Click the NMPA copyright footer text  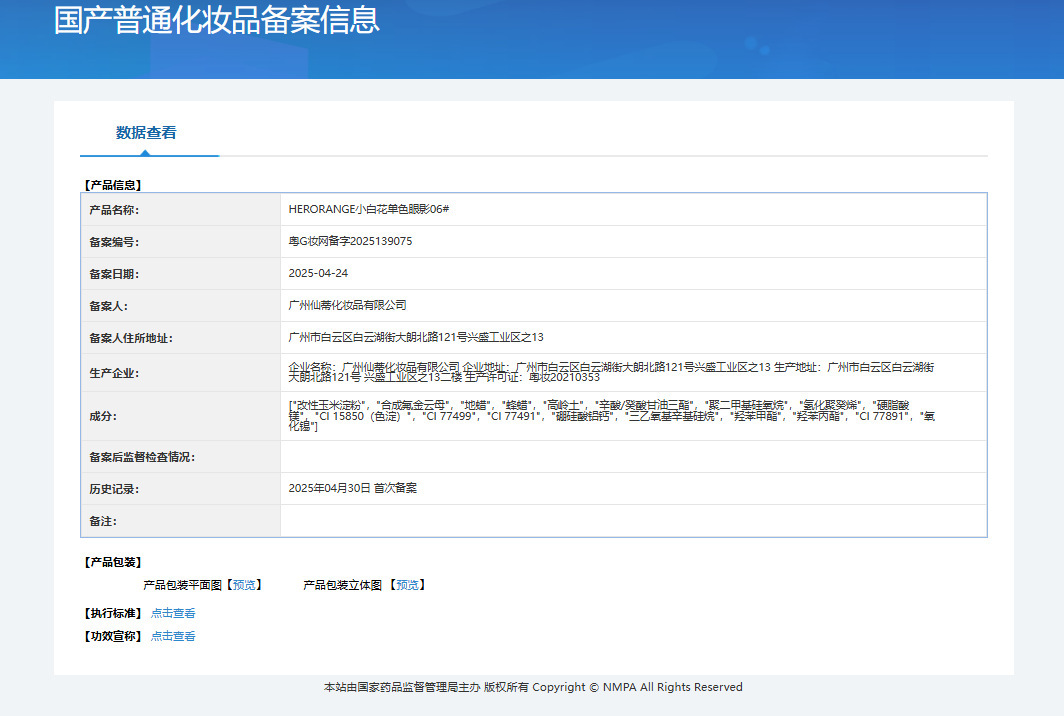(533, 687)
